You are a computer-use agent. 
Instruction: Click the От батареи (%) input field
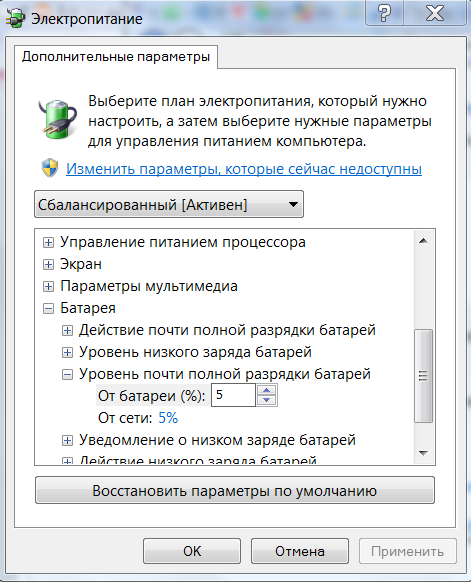(x=233, y=395)
